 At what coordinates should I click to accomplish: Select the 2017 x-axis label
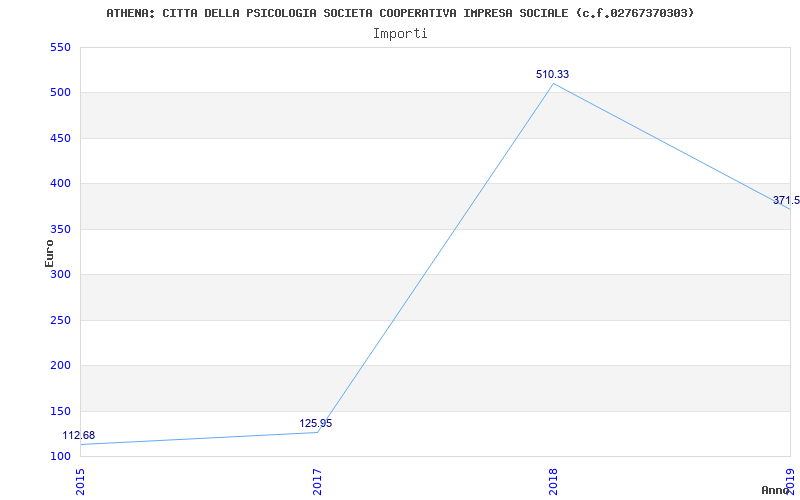click(317, 482)
